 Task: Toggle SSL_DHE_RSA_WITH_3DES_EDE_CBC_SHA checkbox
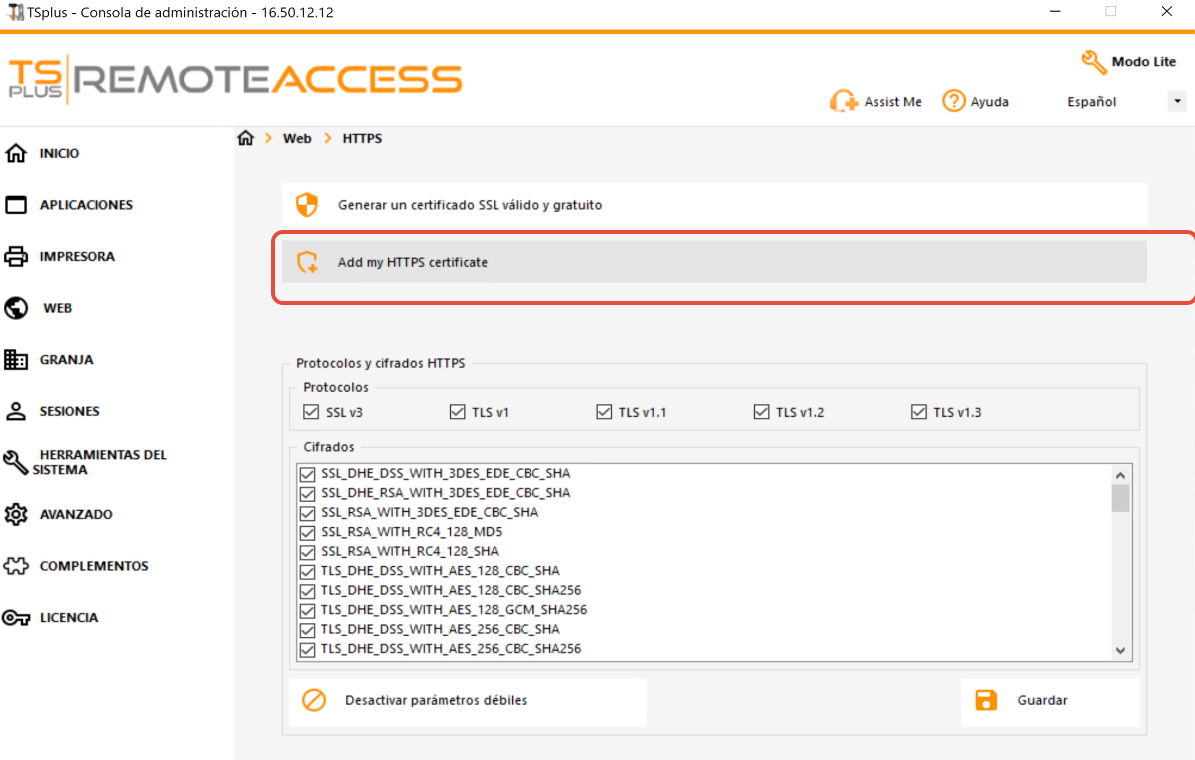click(307, 493)
